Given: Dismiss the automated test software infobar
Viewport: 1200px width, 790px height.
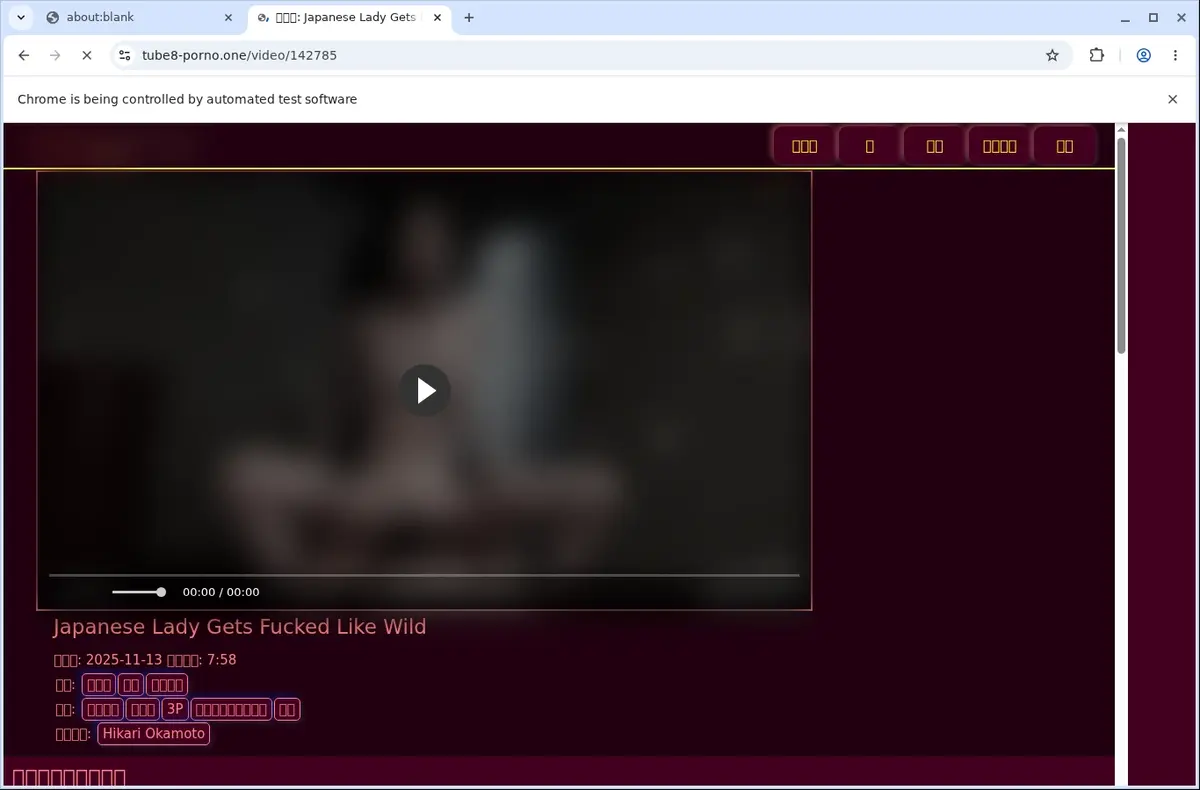Looking at the screenshot, I should tap(1172, 99).
